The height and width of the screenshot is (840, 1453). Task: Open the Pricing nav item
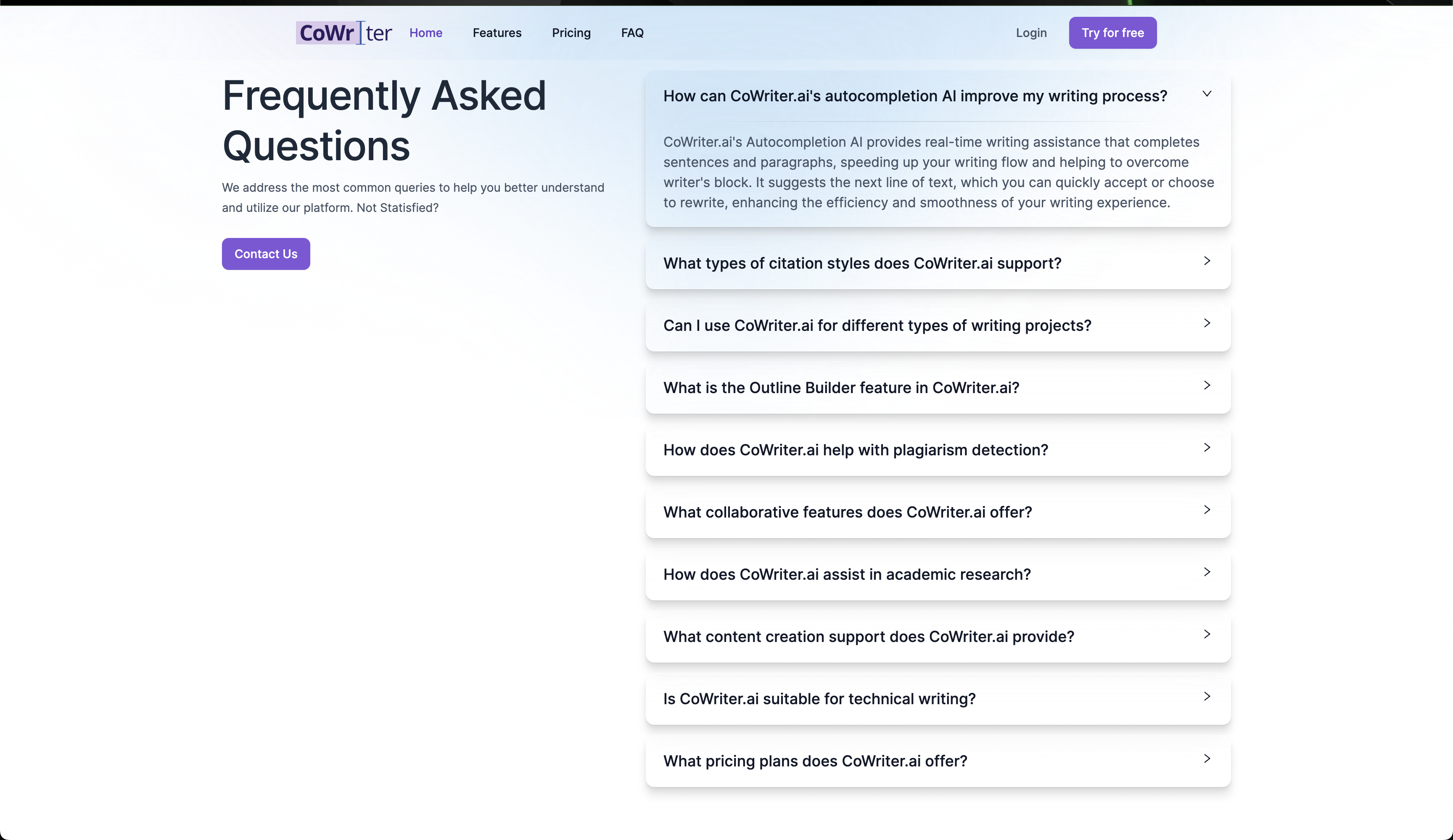[x=571, y=33]
